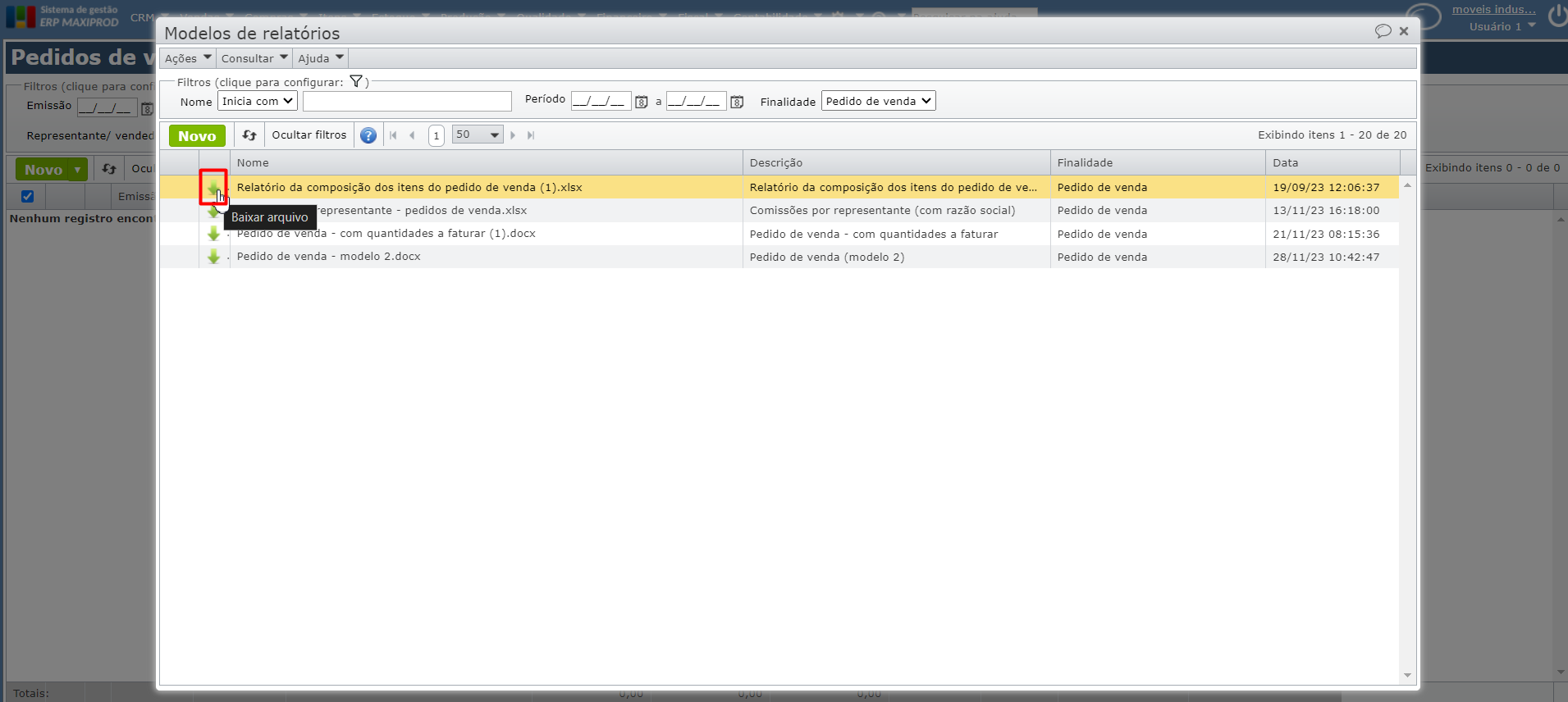
Task: Download the 'com quantidades a faturar' docx
Action: [213, 234]
